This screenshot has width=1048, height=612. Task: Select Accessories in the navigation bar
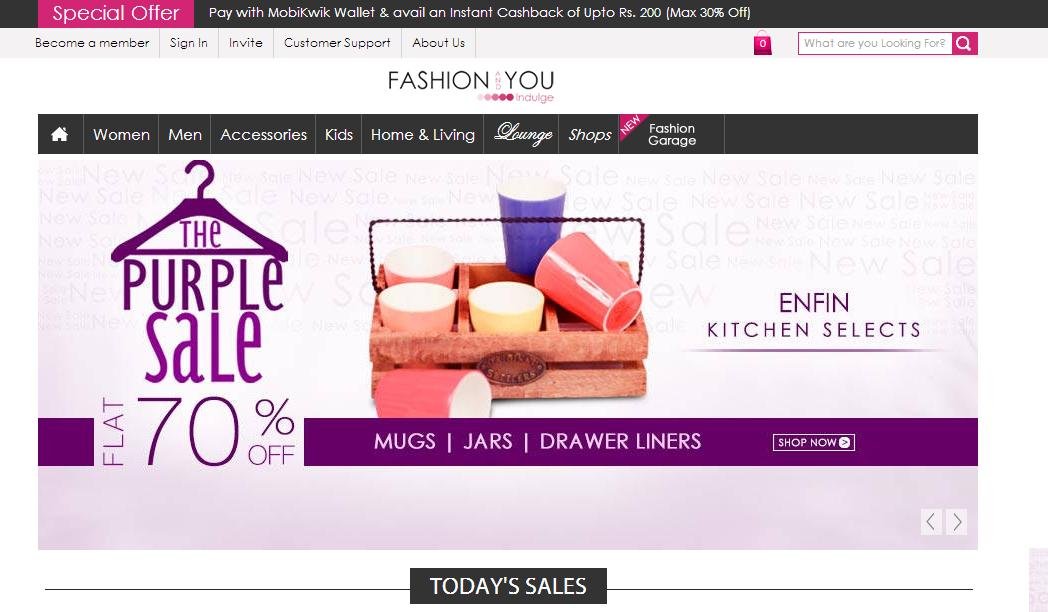263,134
